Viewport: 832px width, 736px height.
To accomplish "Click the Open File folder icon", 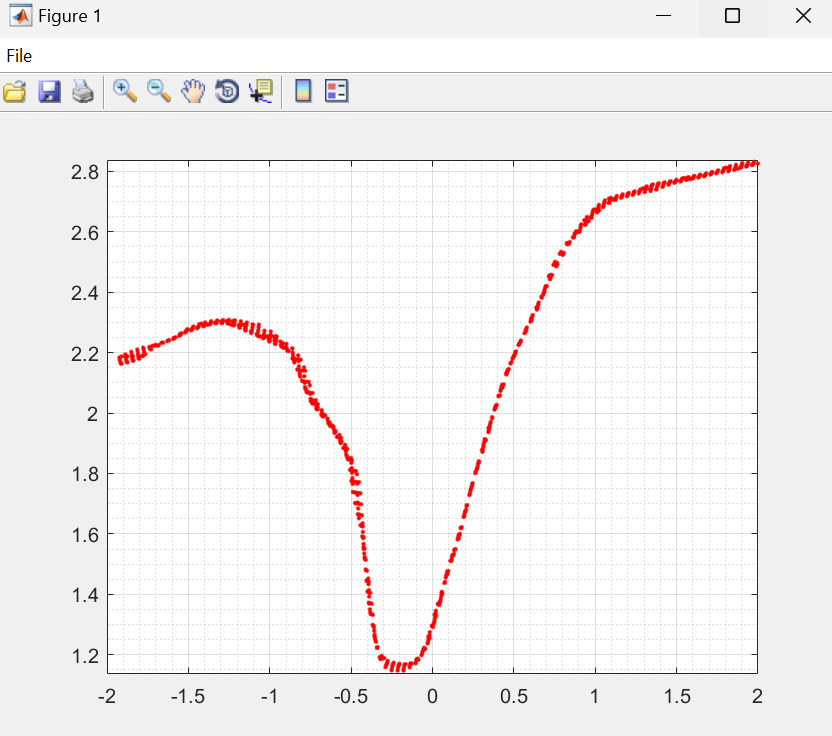I will [x=15, y=92].
